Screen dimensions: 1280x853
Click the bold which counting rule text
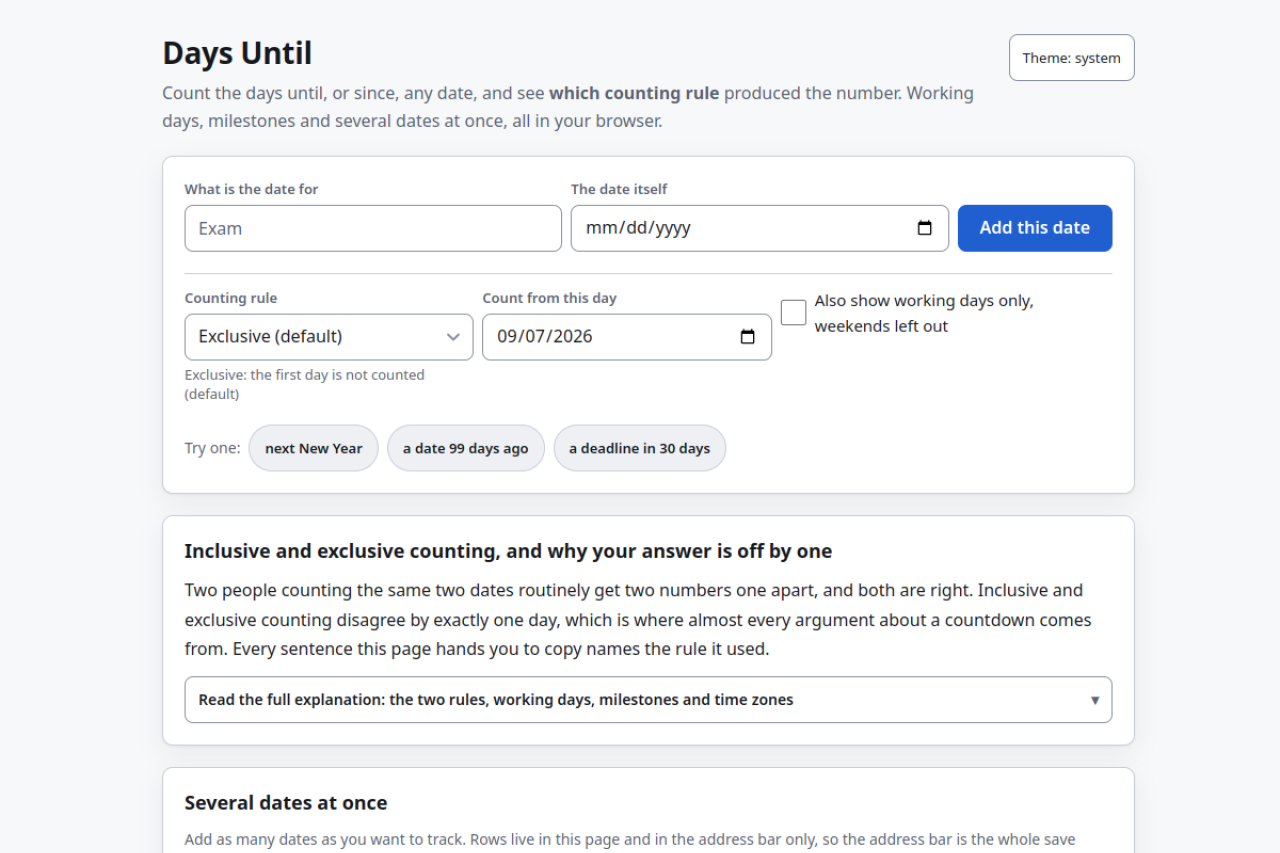click(x=634, y=93)
